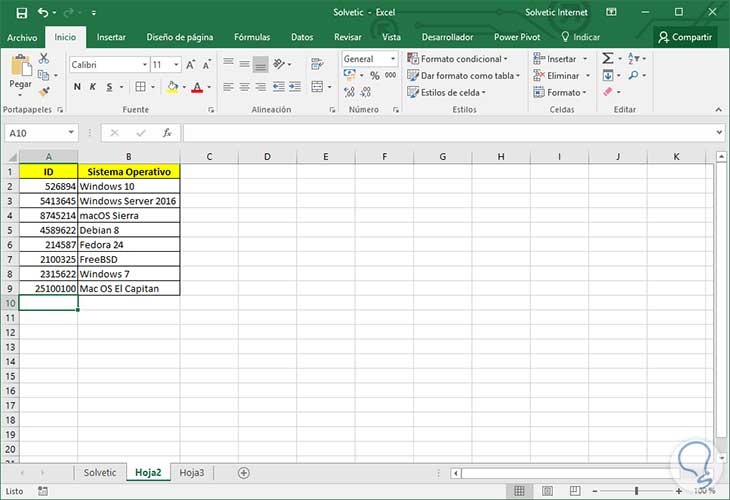Click the increase decimal icon
The width and height of the screenshot is (730, 500).
pos(349,92)
